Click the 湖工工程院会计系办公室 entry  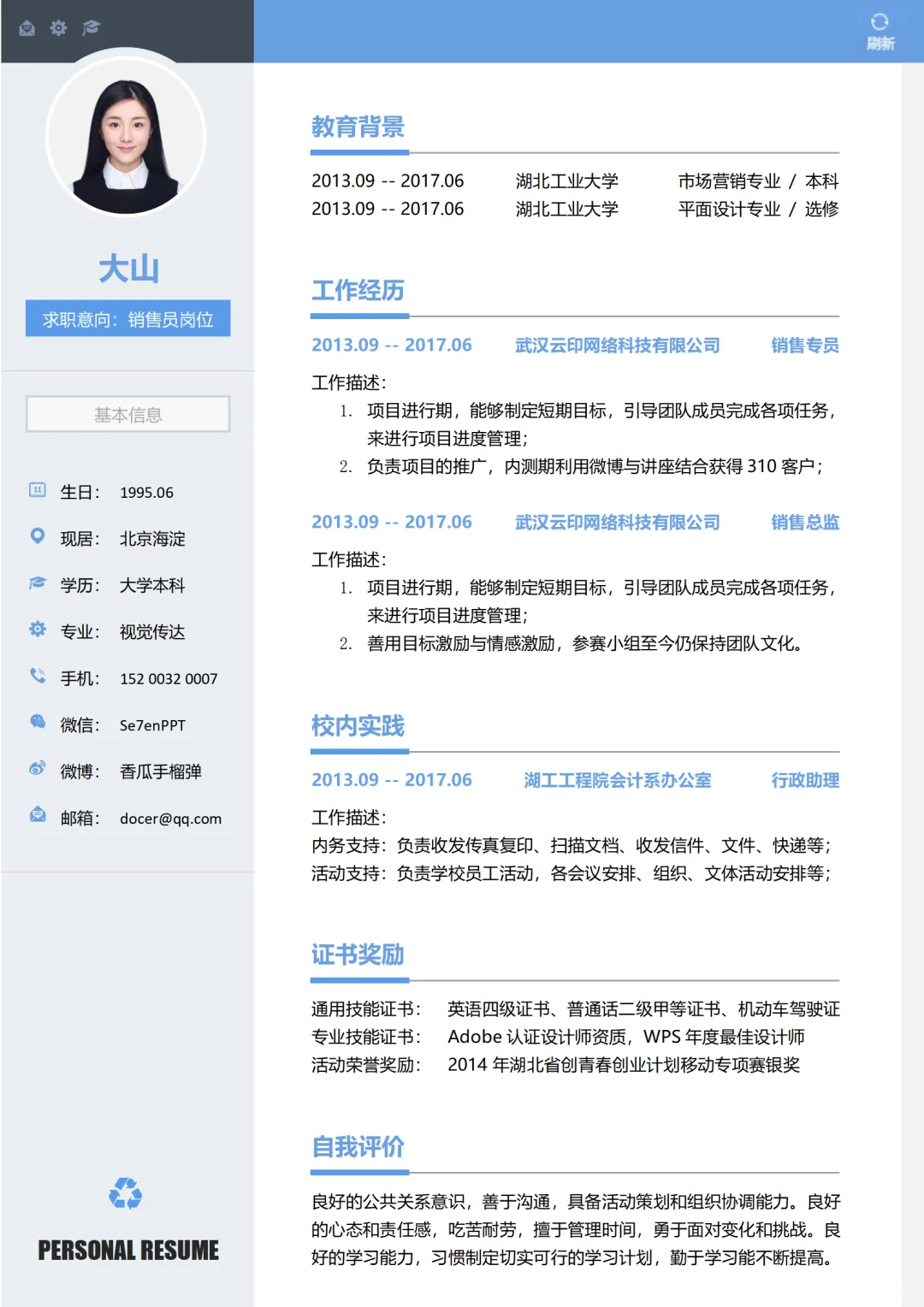point(618,780)
